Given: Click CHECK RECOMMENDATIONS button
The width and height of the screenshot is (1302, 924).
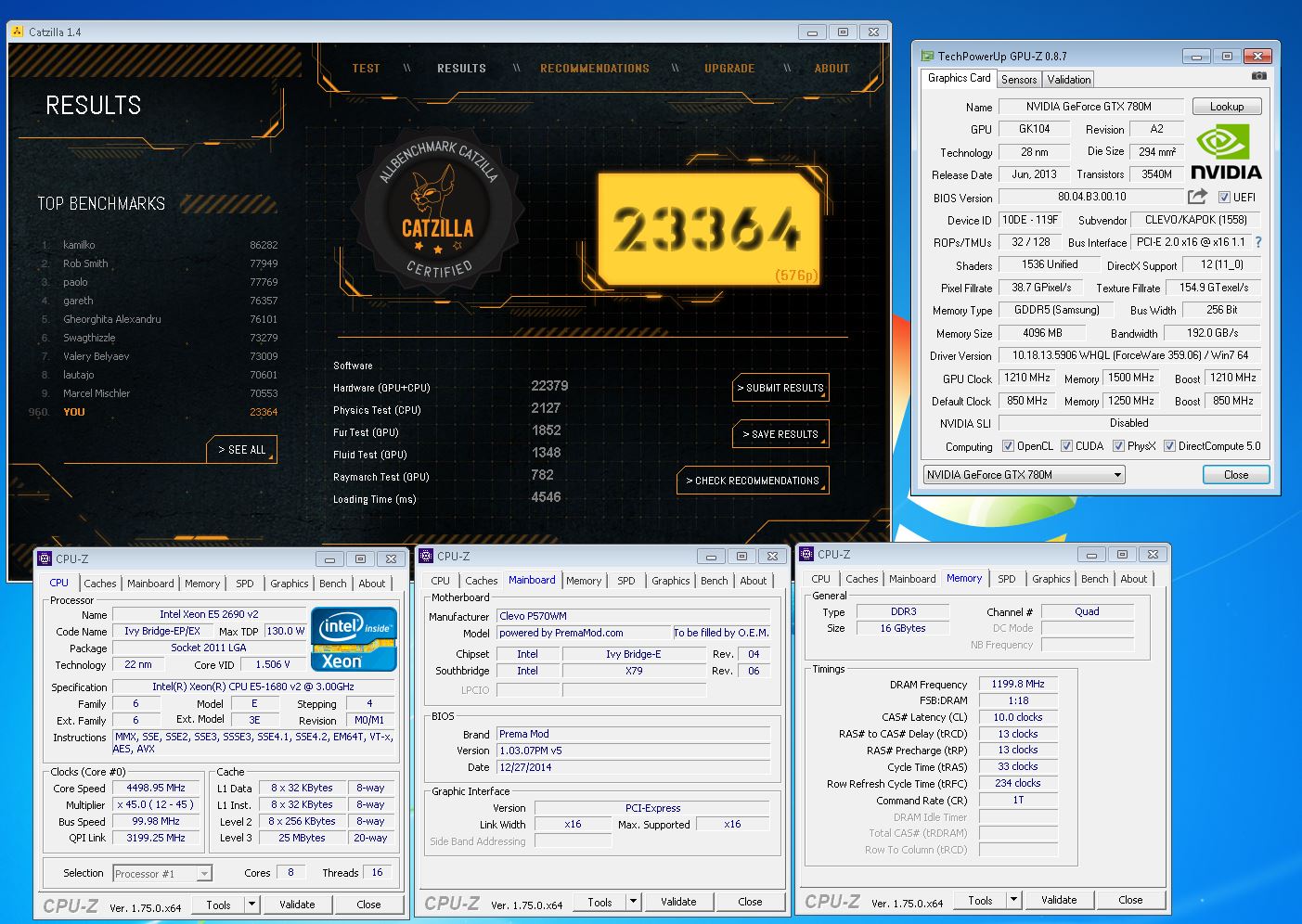Looking at the screenshot, I should (x=753, y=481).
